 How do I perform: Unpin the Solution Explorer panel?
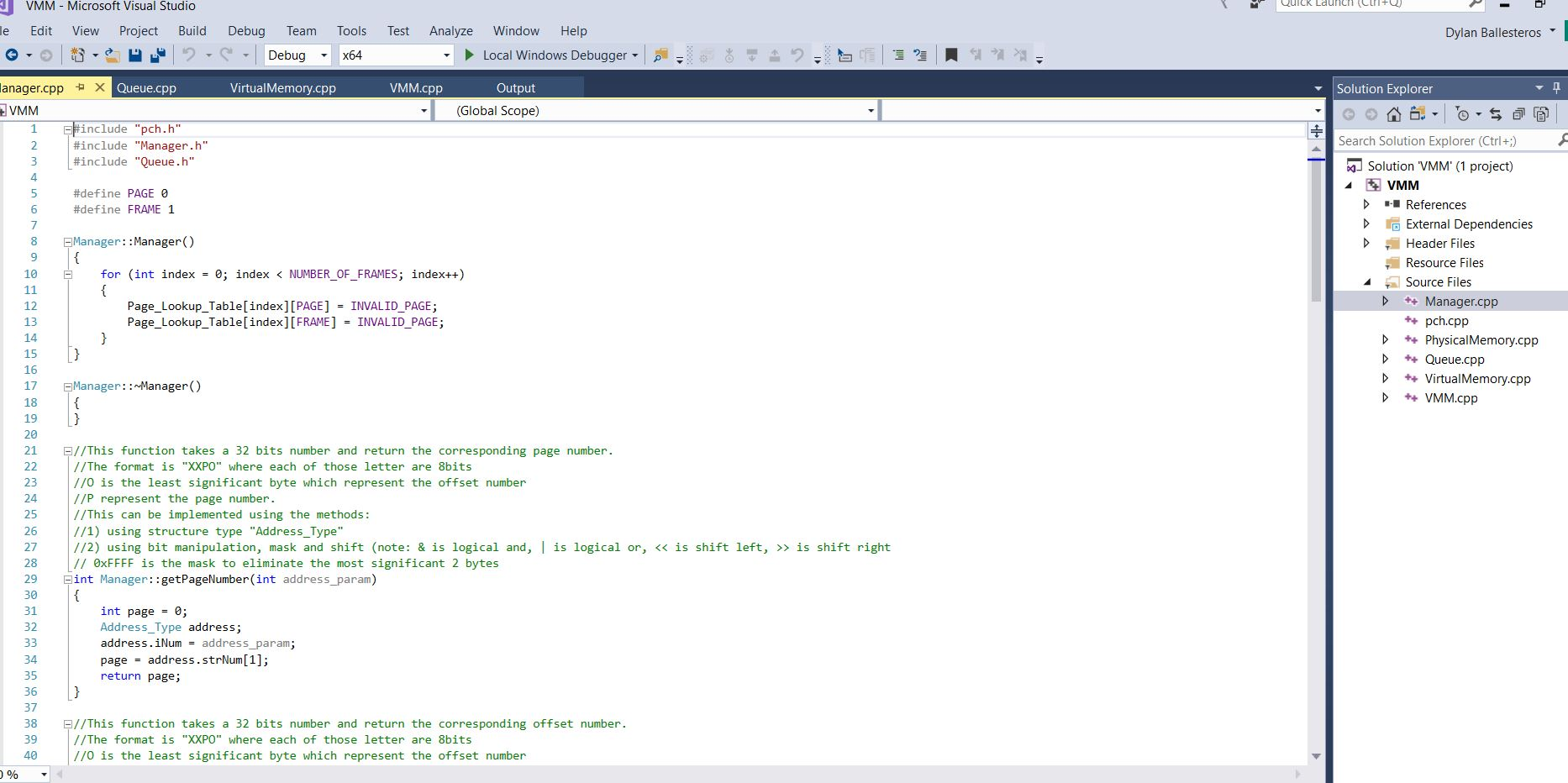(1556, 87)
